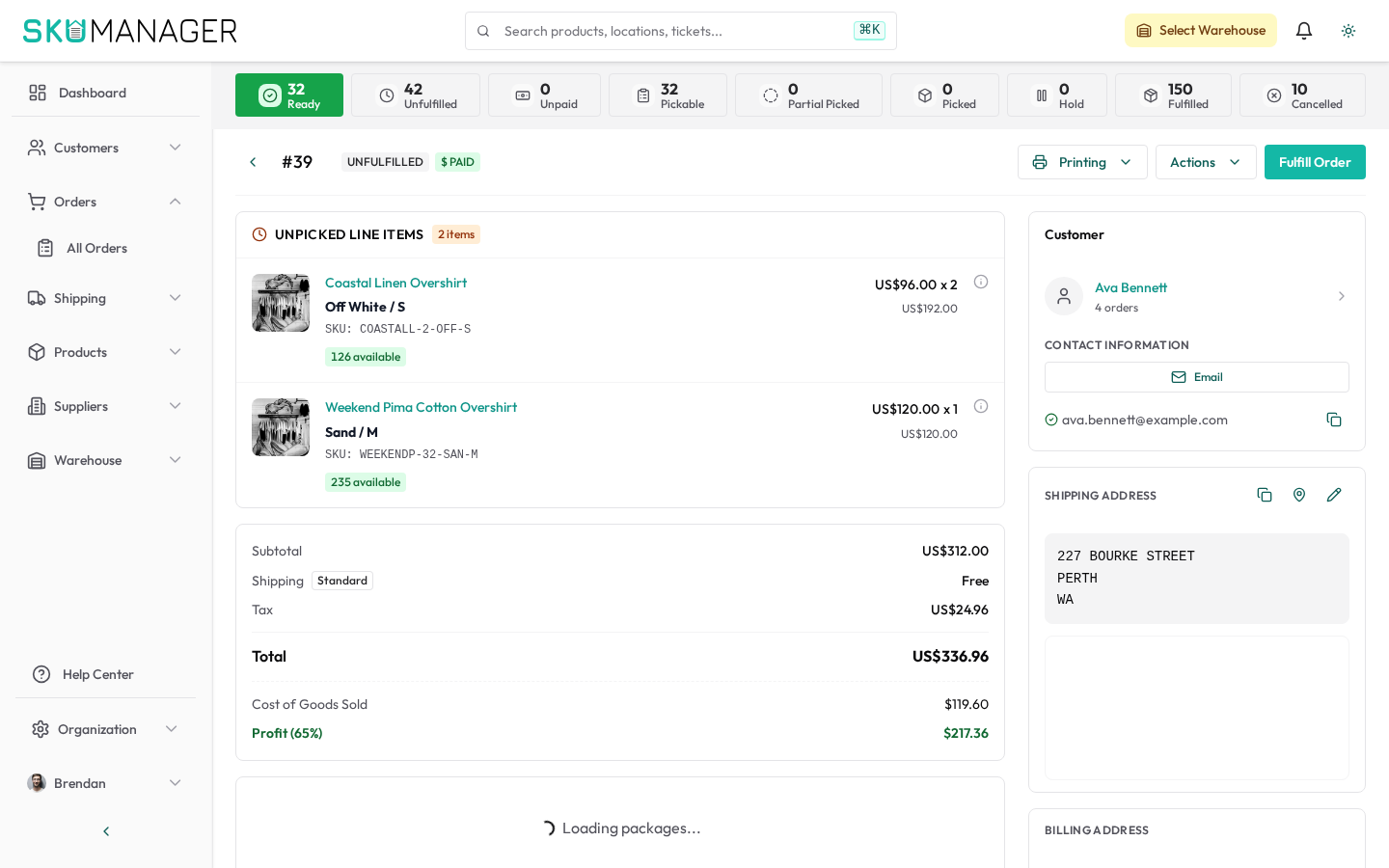Open Dashboard in sidebar
Viewport: 1389px width, 868px height.
105,93
